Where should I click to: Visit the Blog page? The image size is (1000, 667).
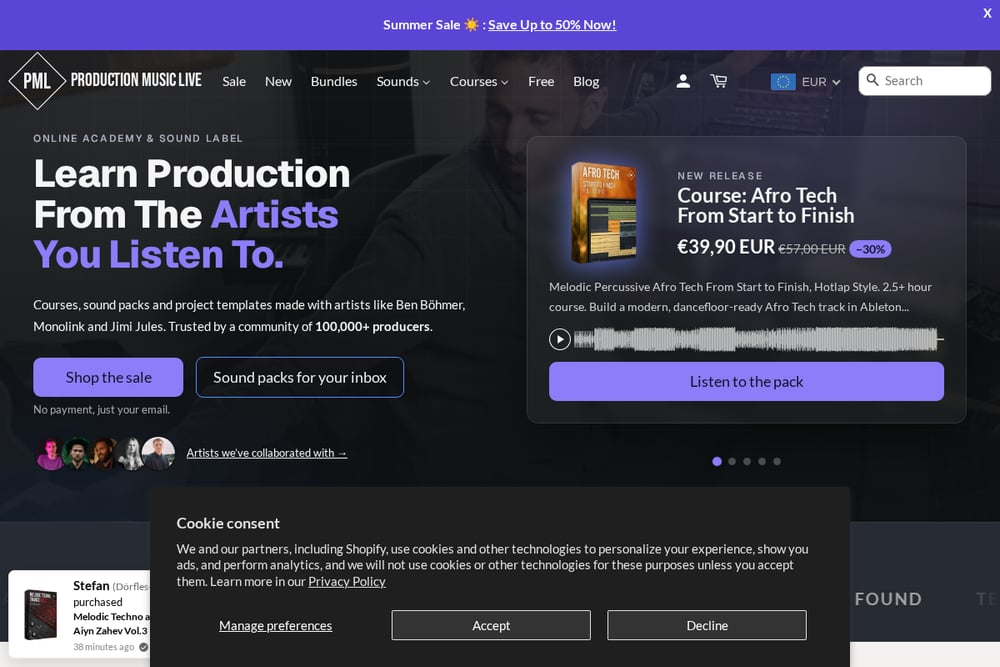(586, 82)
